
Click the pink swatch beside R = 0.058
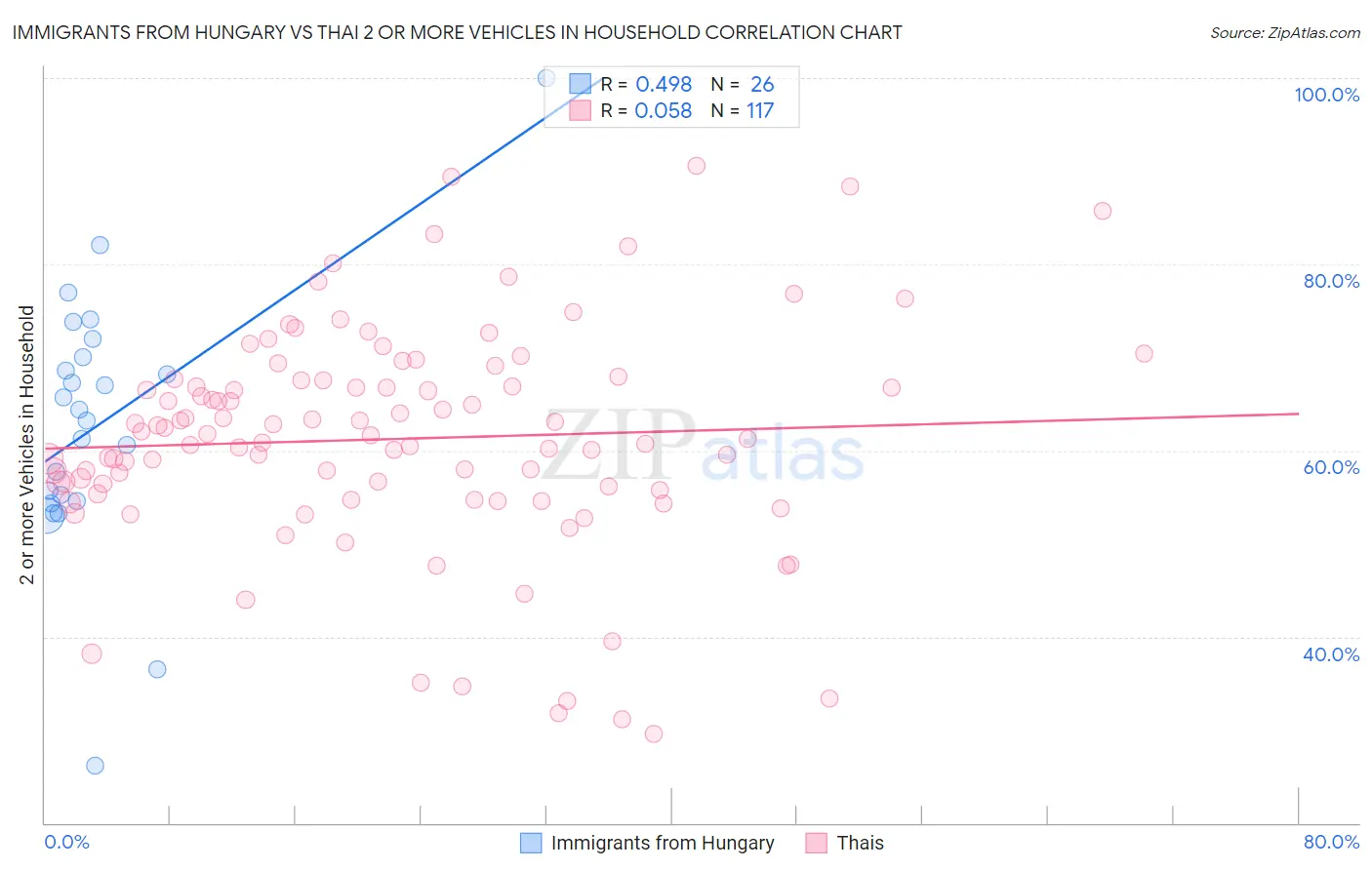(x=581, y=110)
